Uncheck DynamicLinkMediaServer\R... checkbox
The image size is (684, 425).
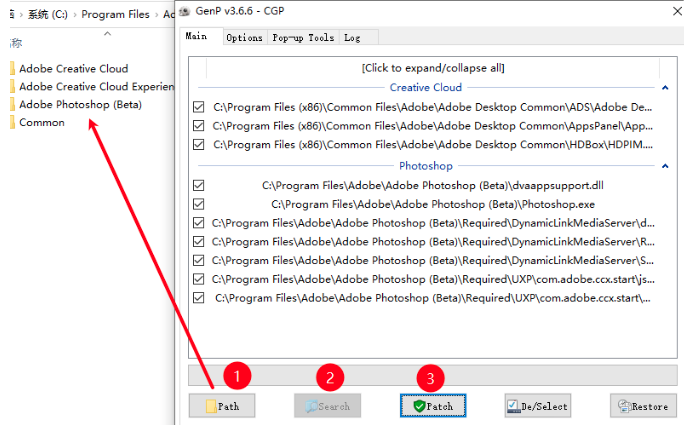198,242
